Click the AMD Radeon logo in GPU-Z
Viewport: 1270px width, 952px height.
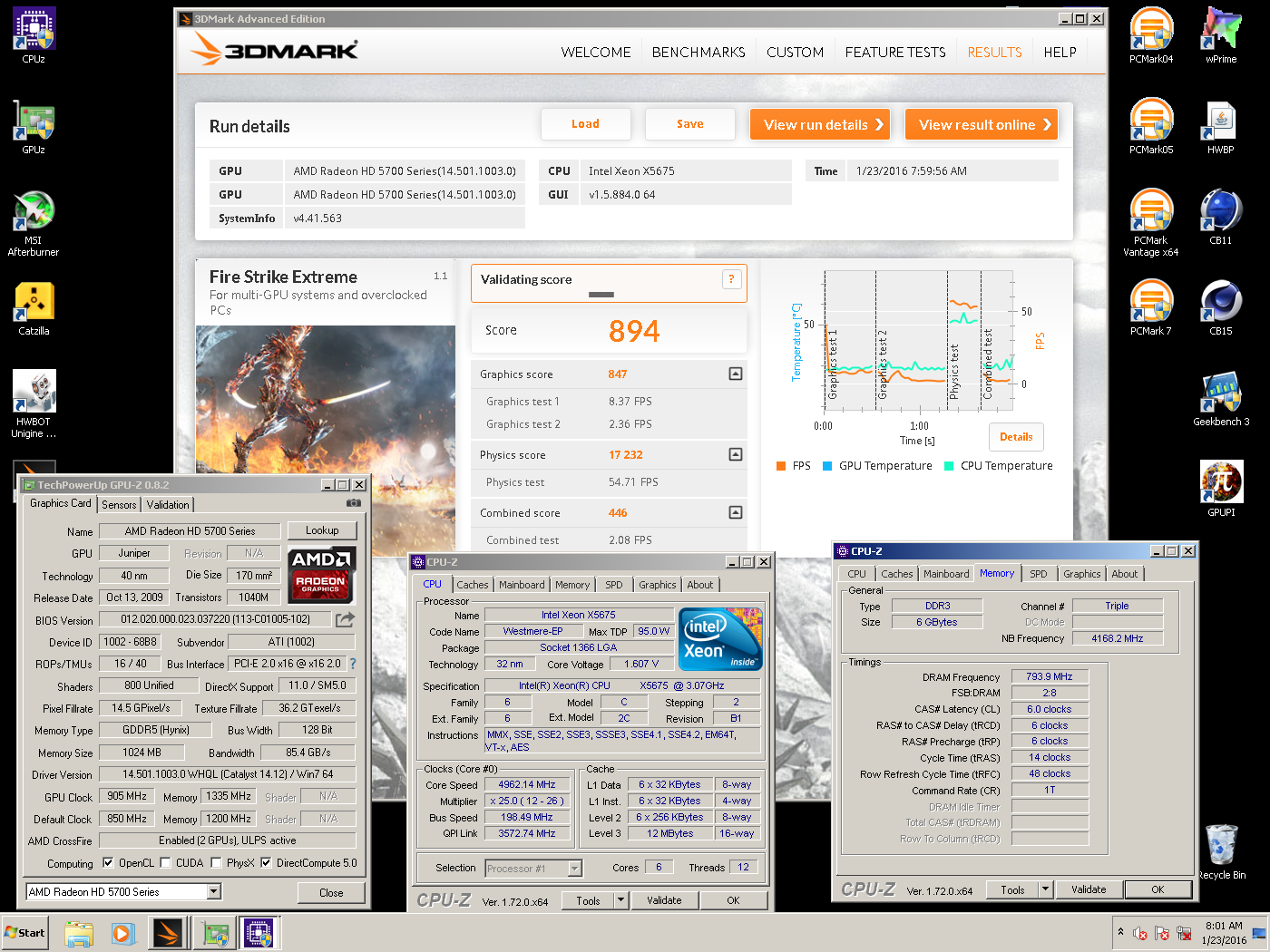[321, 575]
